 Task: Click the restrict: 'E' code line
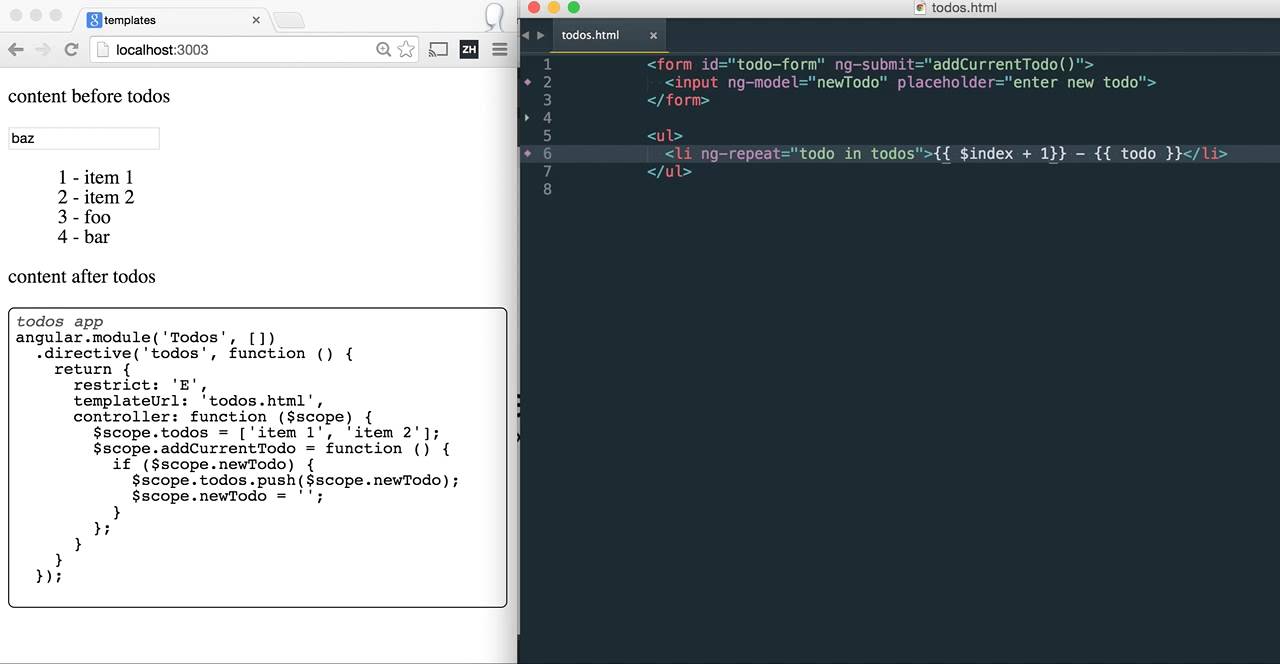pyautogui.click(x=141, y=385)
